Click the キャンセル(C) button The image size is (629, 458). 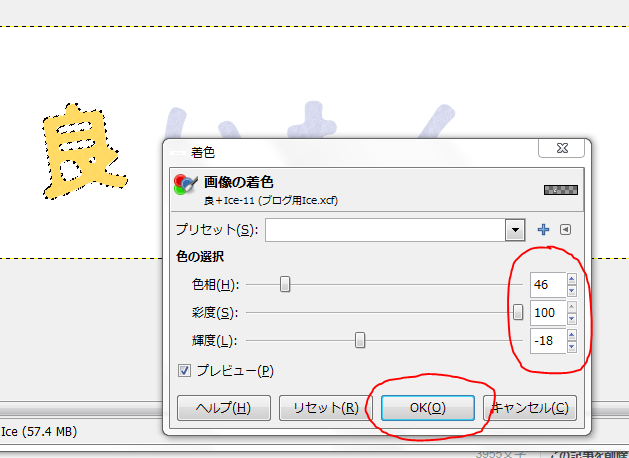click(530, 408)
